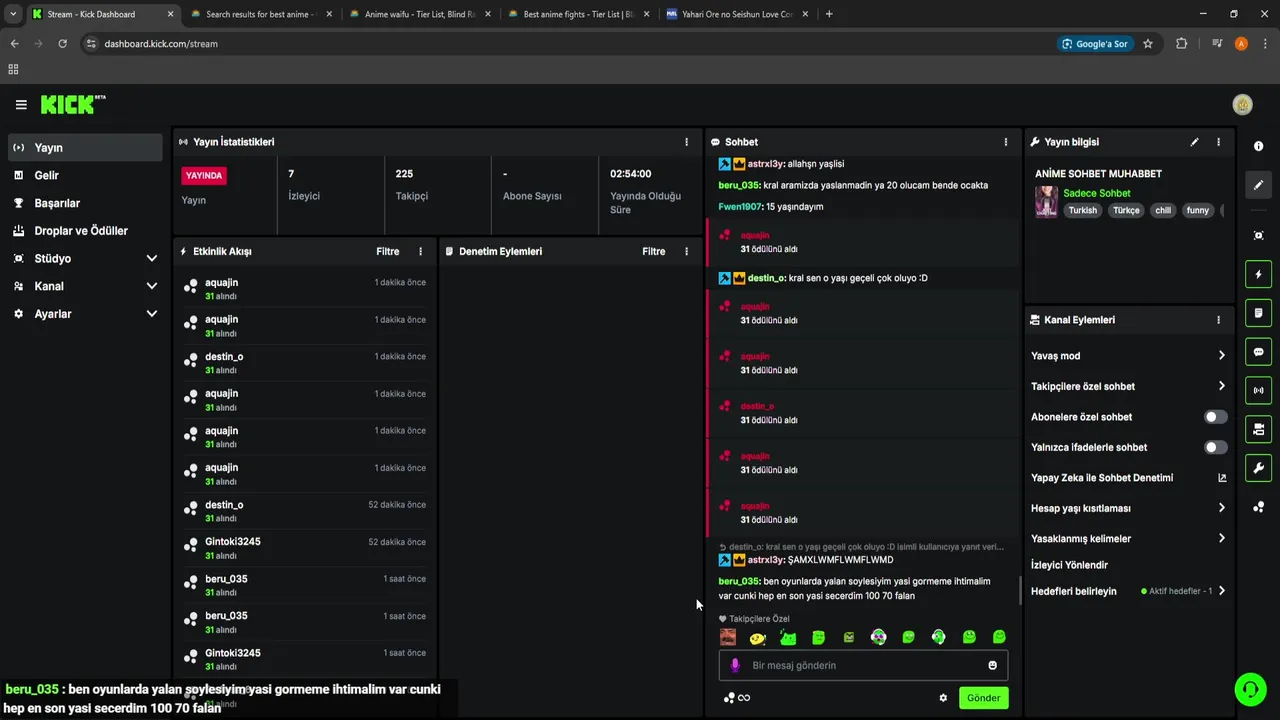The height and width of the screenshot is (720, 1280).
Task: Click the İzleyici Yönlendir option
Action: [x=1069, y=565]
